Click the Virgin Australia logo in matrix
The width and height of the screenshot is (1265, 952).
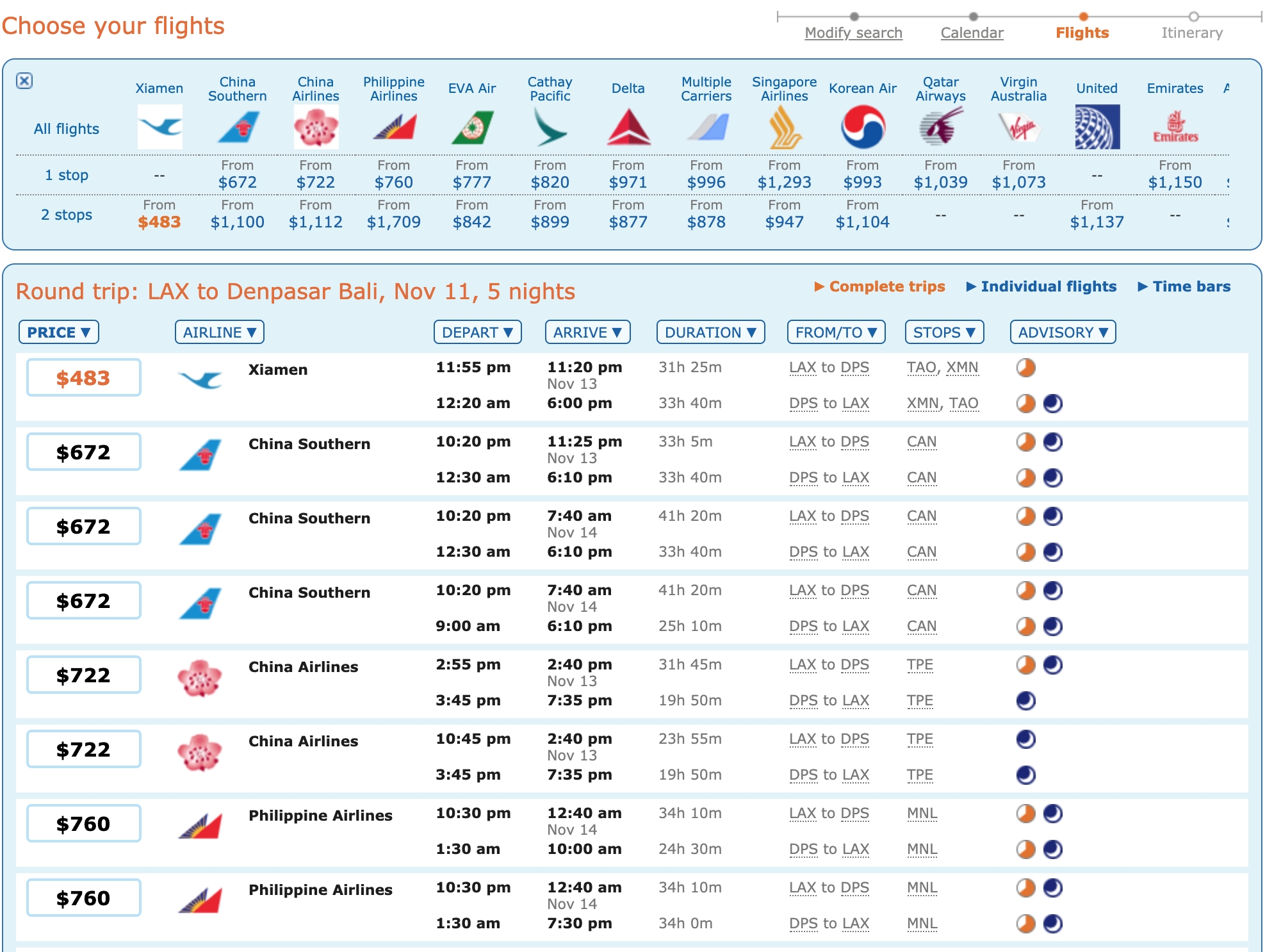pos(1019,127)
